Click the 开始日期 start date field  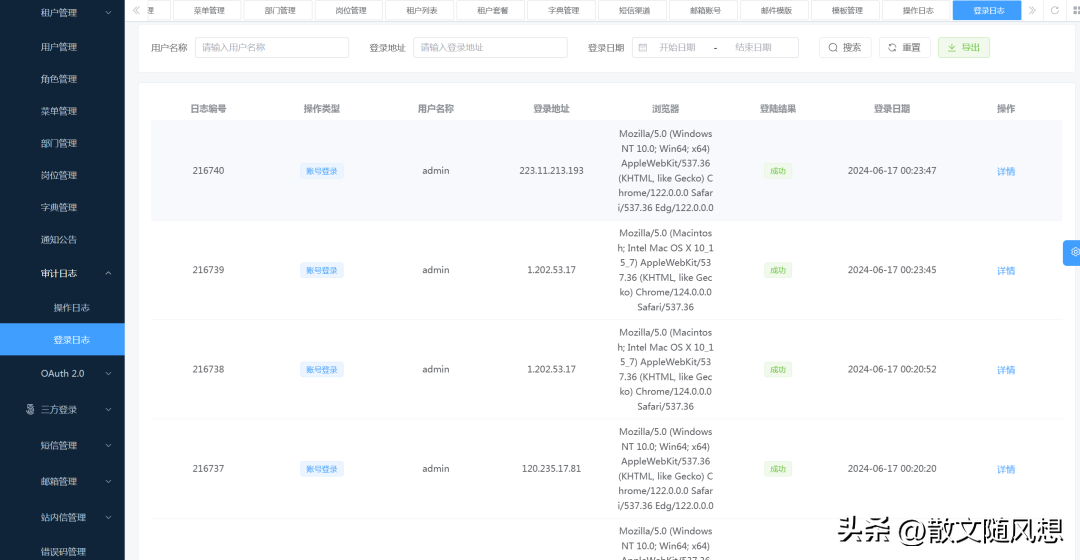tap(677, 48)
